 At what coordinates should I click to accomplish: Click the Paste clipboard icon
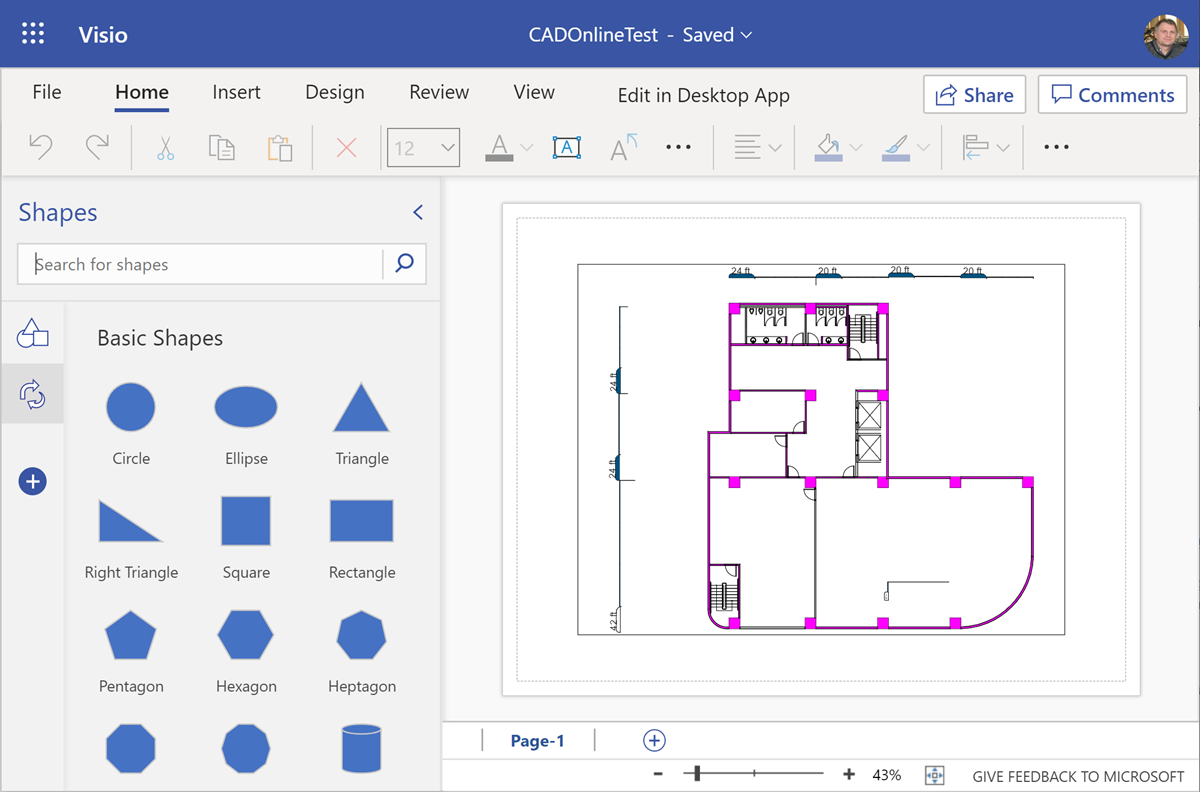click(x=280, y=148)
